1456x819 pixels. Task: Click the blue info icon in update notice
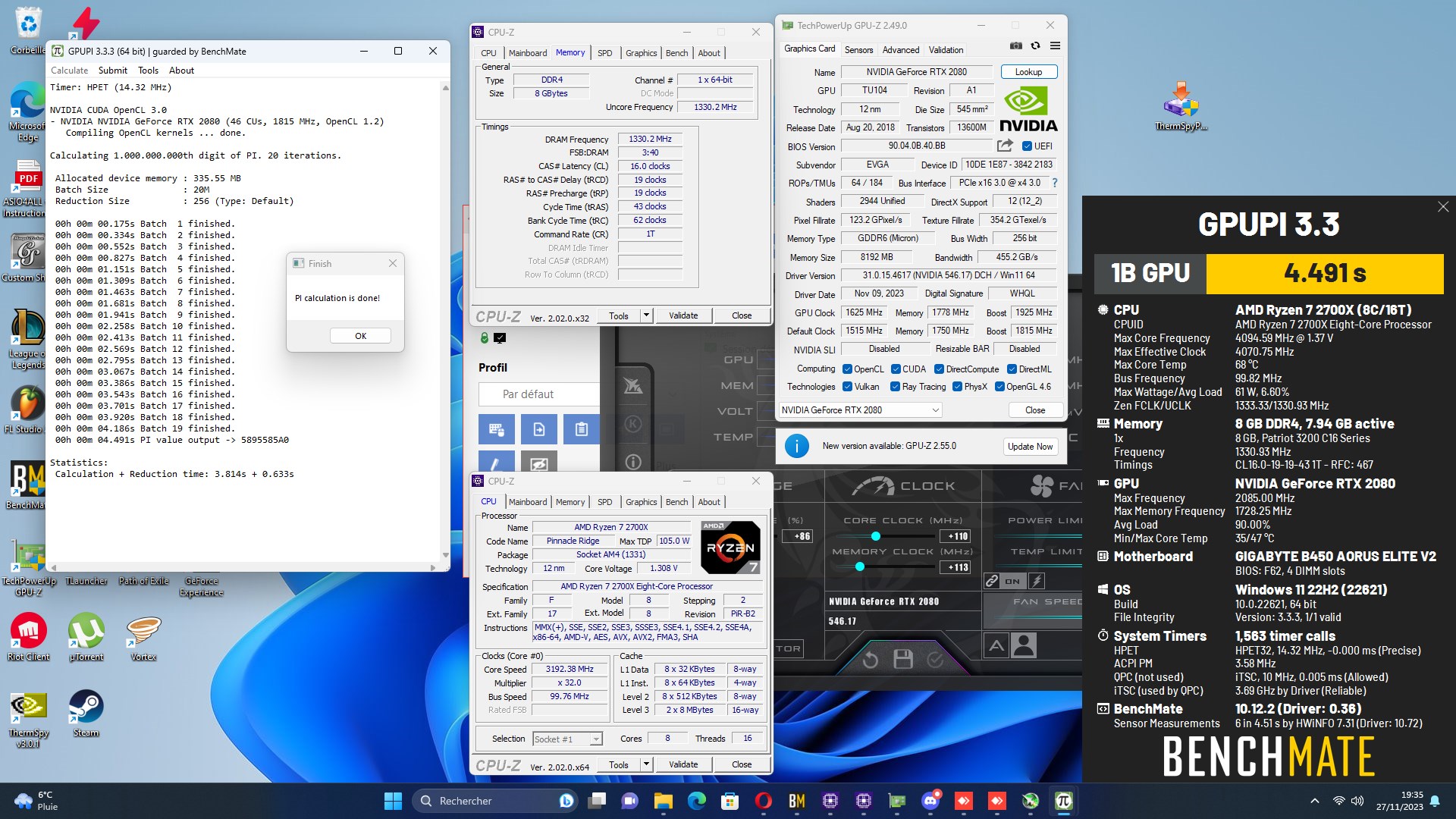click(x=796, y=446)
